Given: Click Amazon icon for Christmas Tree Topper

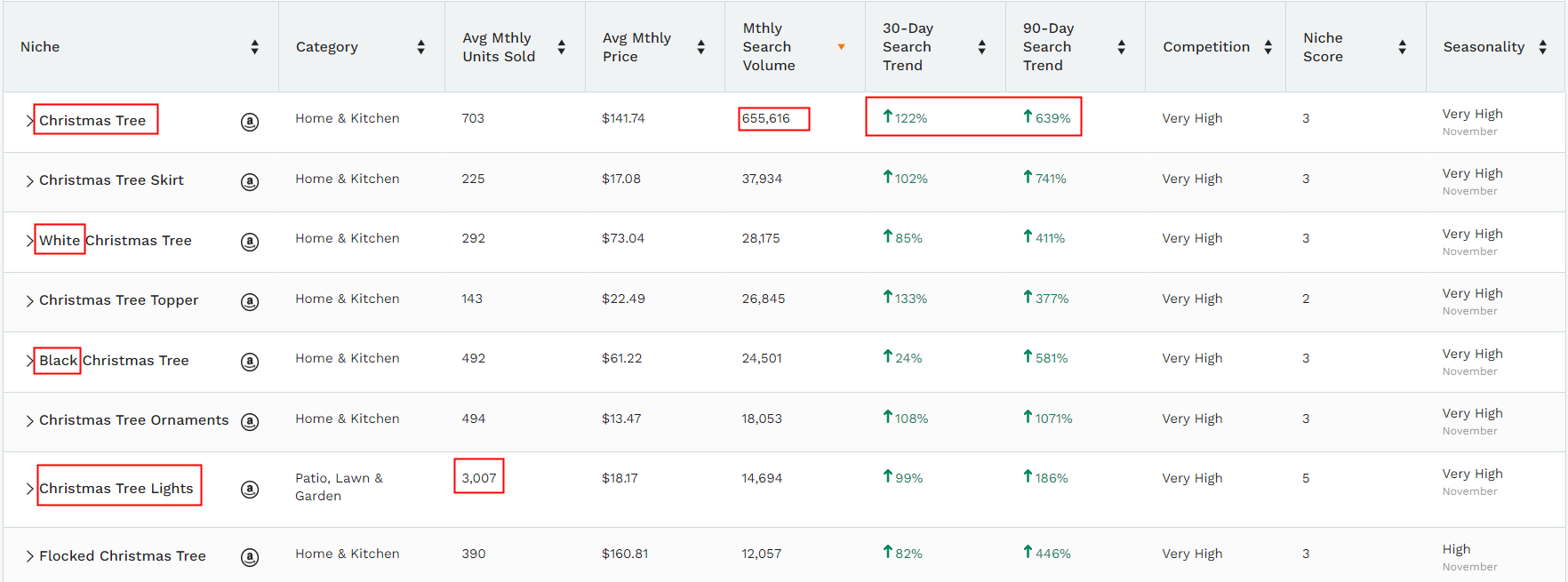Looking at the screenshot, I should pyautogui.click(x=250, y=301).
